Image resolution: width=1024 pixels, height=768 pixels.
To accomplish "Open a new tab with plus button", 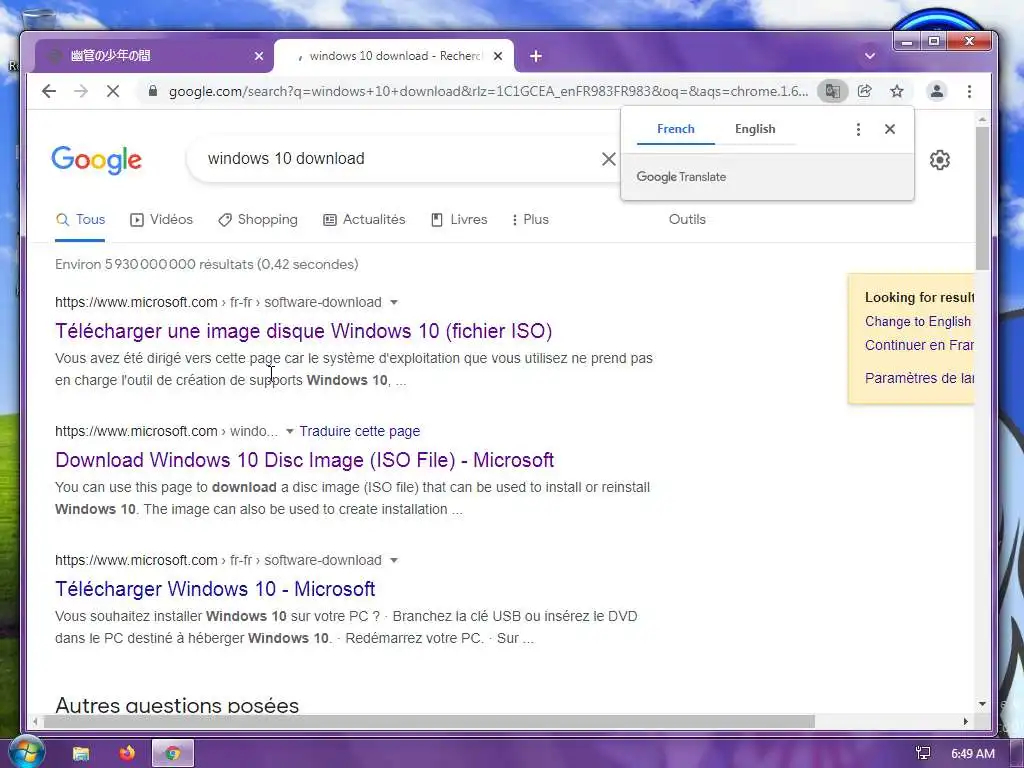I will point(536,56).
